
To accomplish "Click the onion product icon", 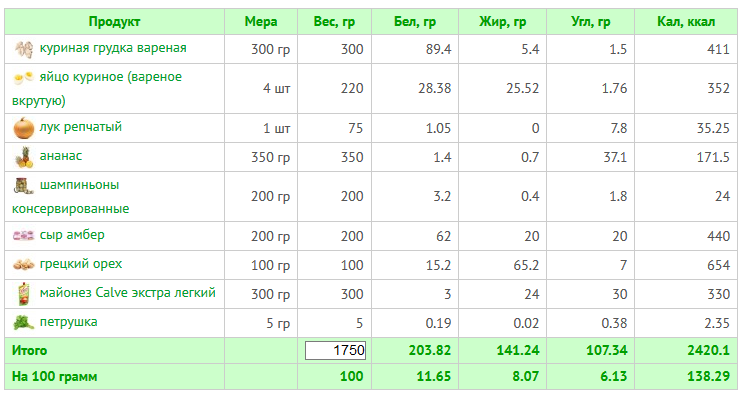I will (x=23, y=128).
